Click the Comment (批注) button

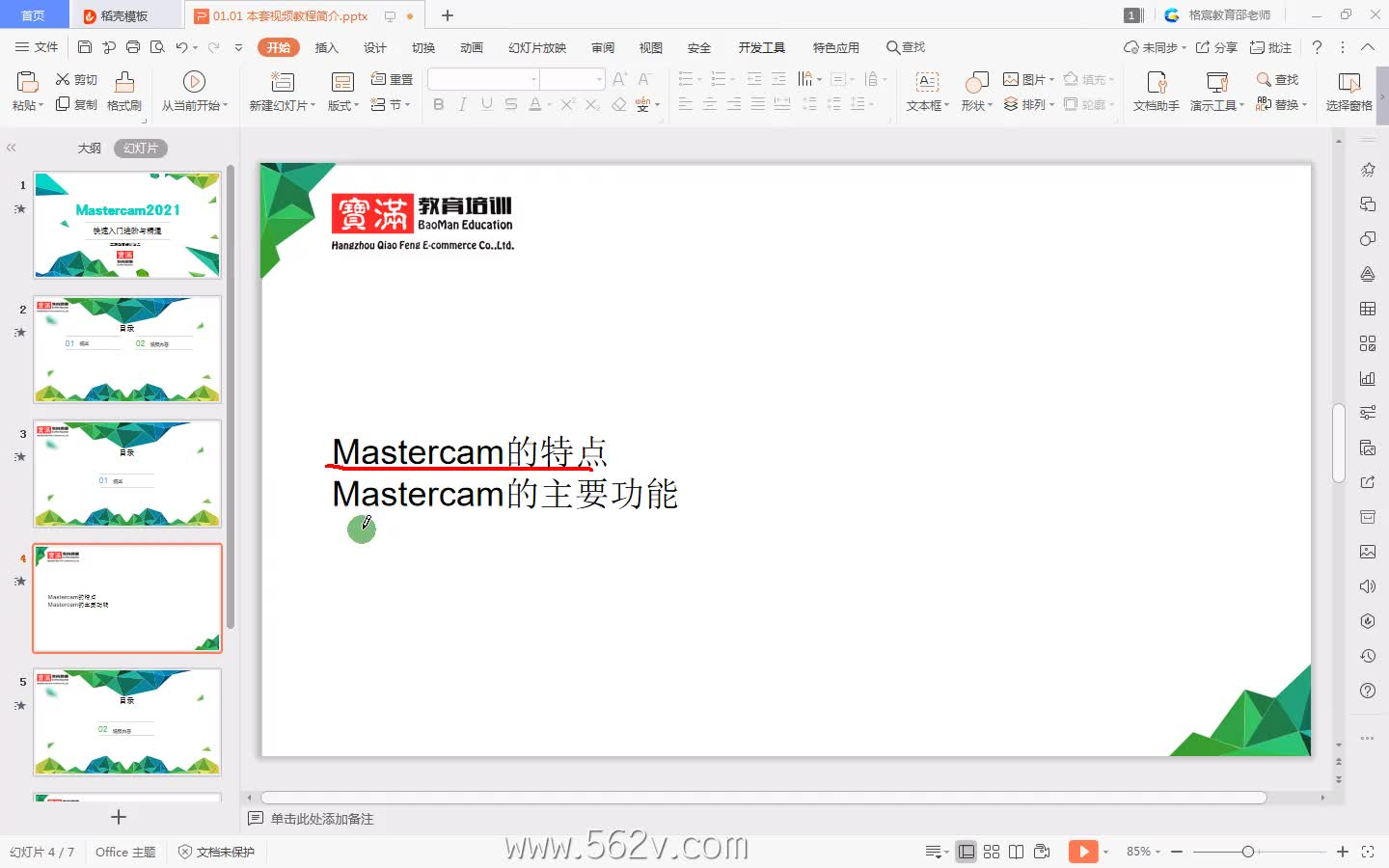pos(1270,47)
